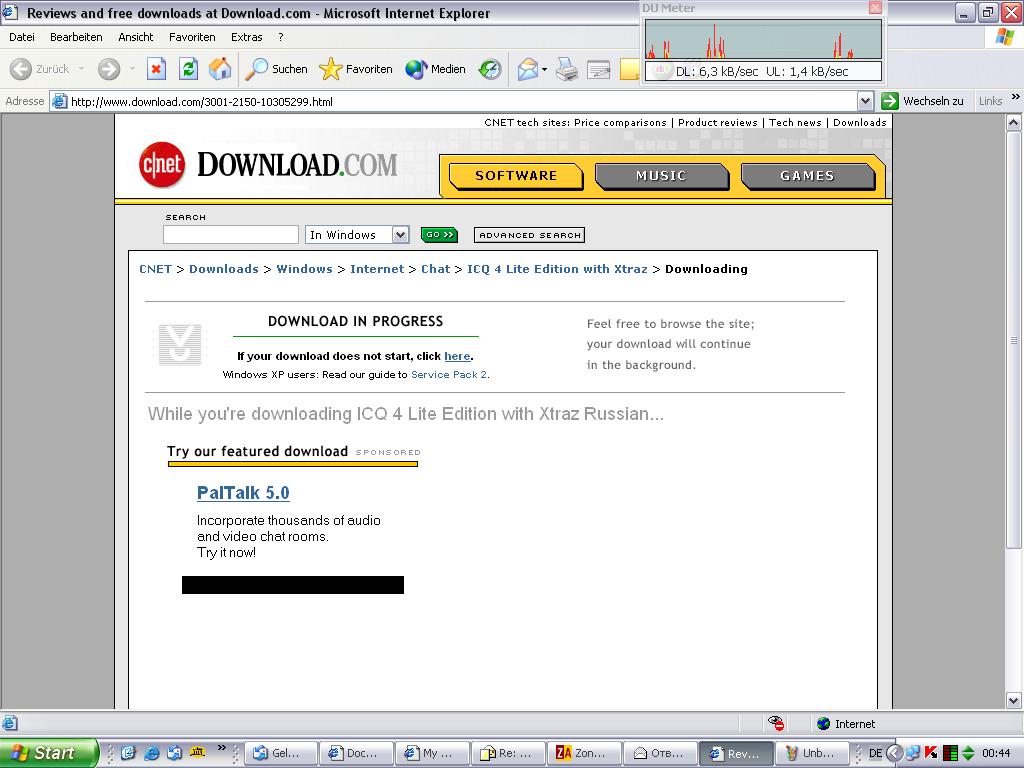Open Product reviews CNET link

(718, 123)
